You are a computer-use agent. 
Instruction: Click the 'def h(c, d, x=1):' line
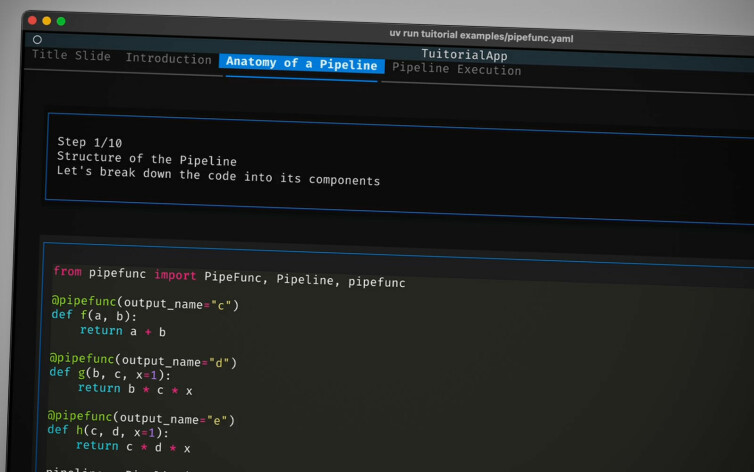click(108, 432)
